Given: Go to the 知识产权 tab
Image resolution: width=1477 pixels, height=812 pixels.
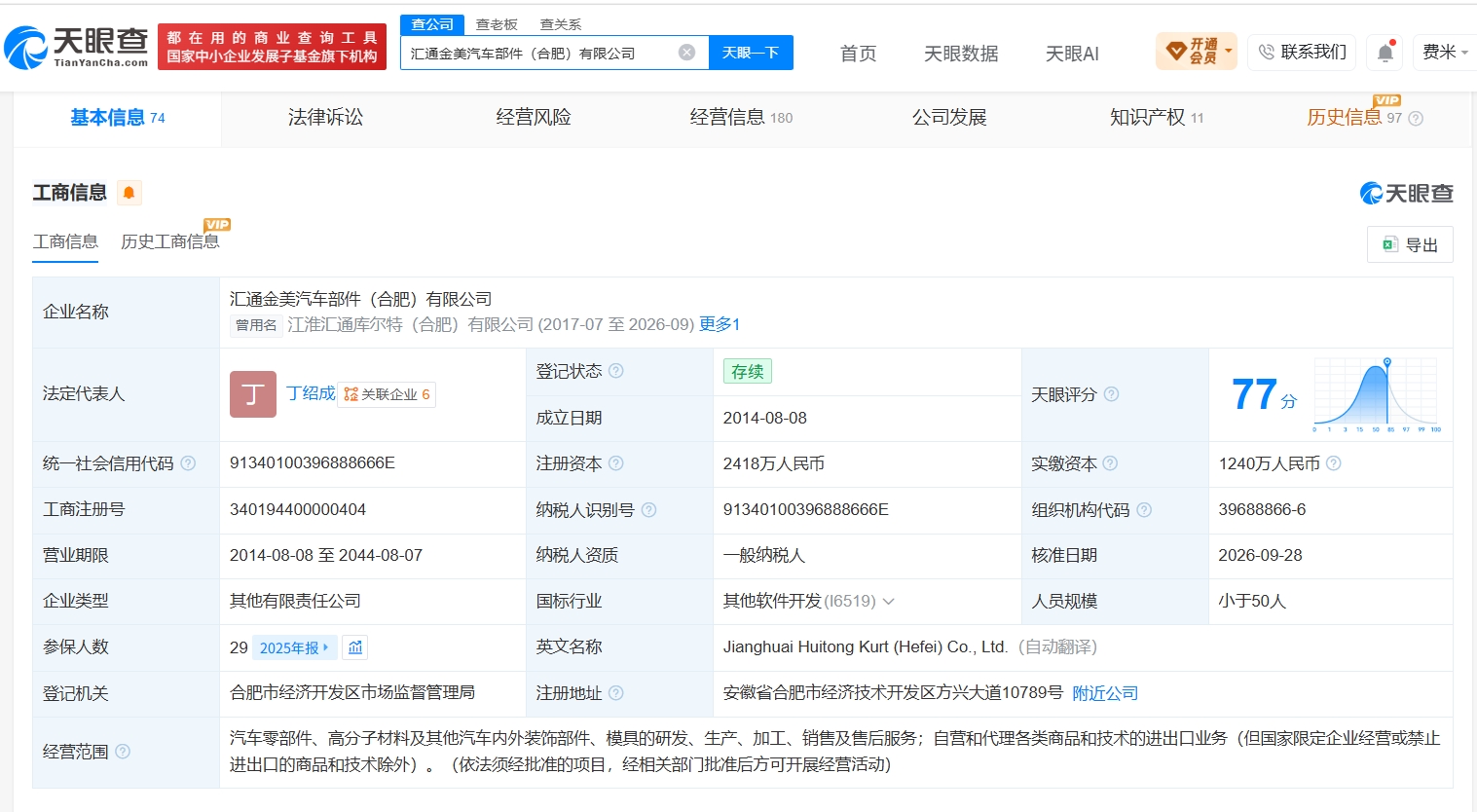Looking at the screenshot, I should tap(1157, 118).
